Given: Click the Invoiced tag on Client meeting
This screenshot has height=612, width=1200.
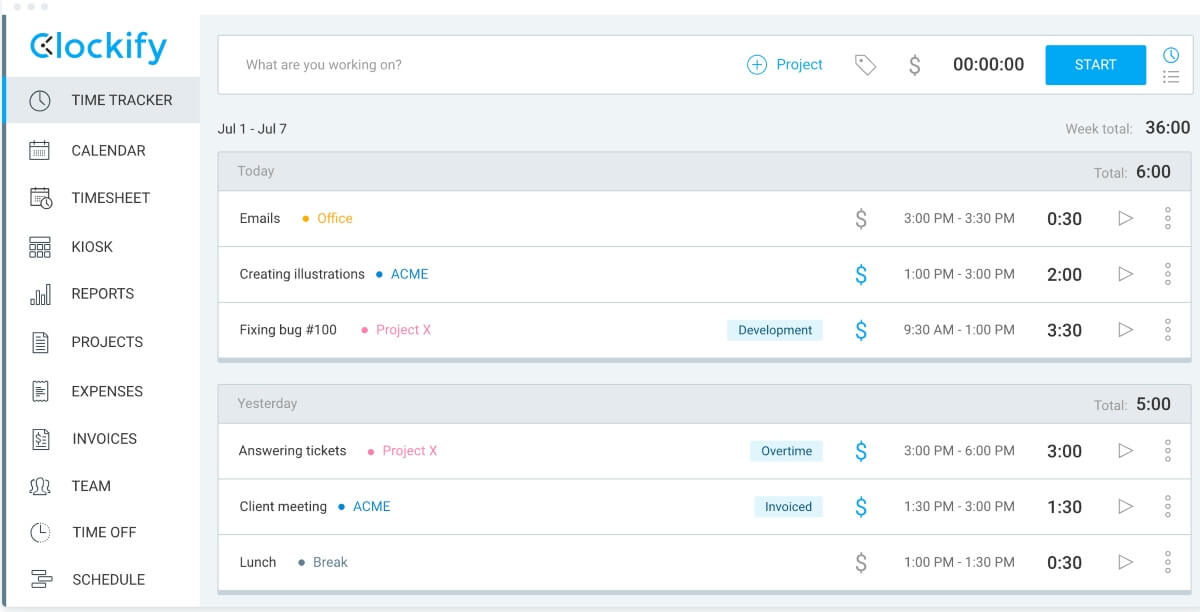Looking at the screenshot, I should (788, 507).
